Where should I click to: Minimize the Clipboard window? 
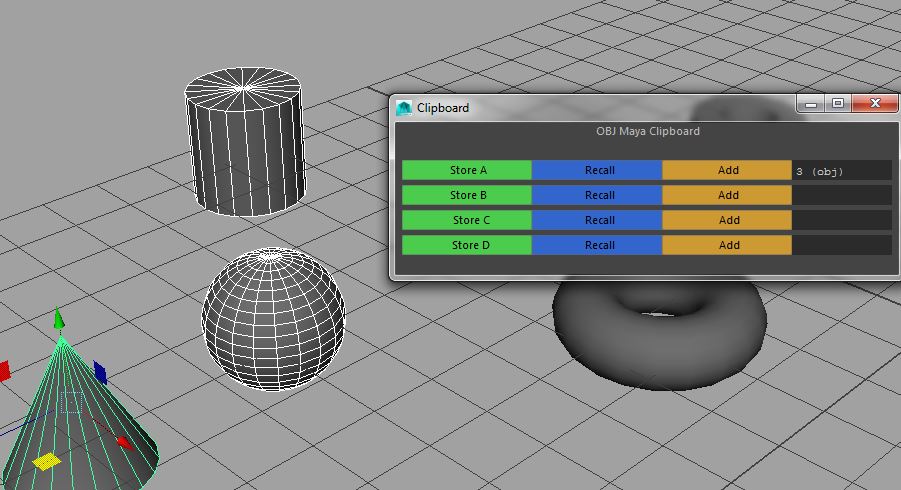click(x=811, y=104)
